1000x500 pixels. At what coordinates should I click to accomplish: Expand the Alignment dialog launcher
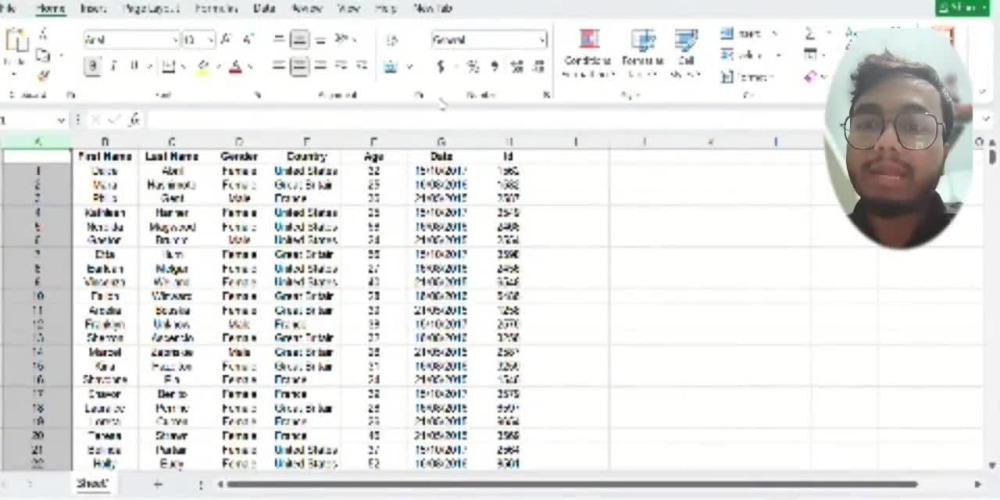[418, 95]
